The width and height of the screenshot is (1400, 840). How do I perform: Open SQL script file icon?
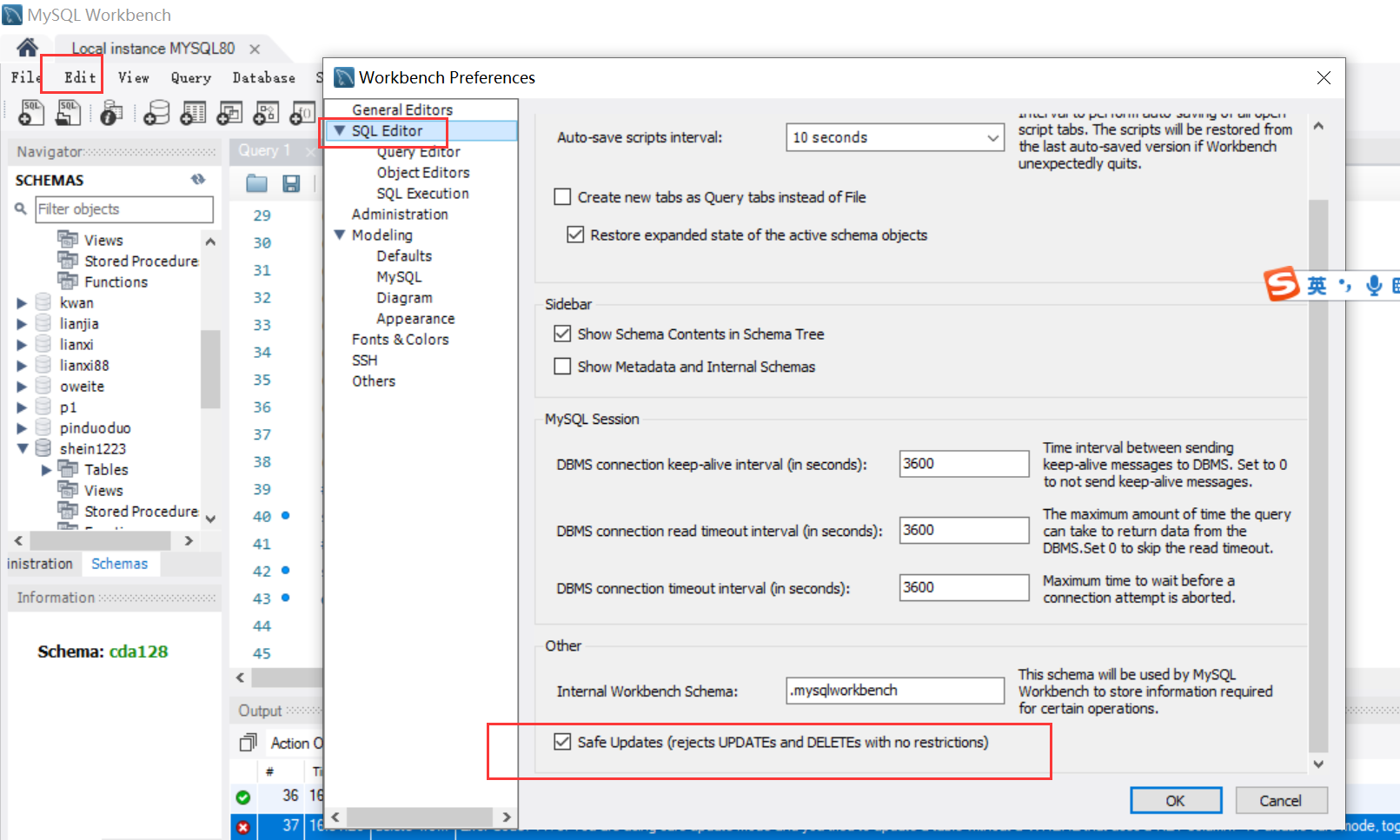pyautogui.click(x=69, y=112)
